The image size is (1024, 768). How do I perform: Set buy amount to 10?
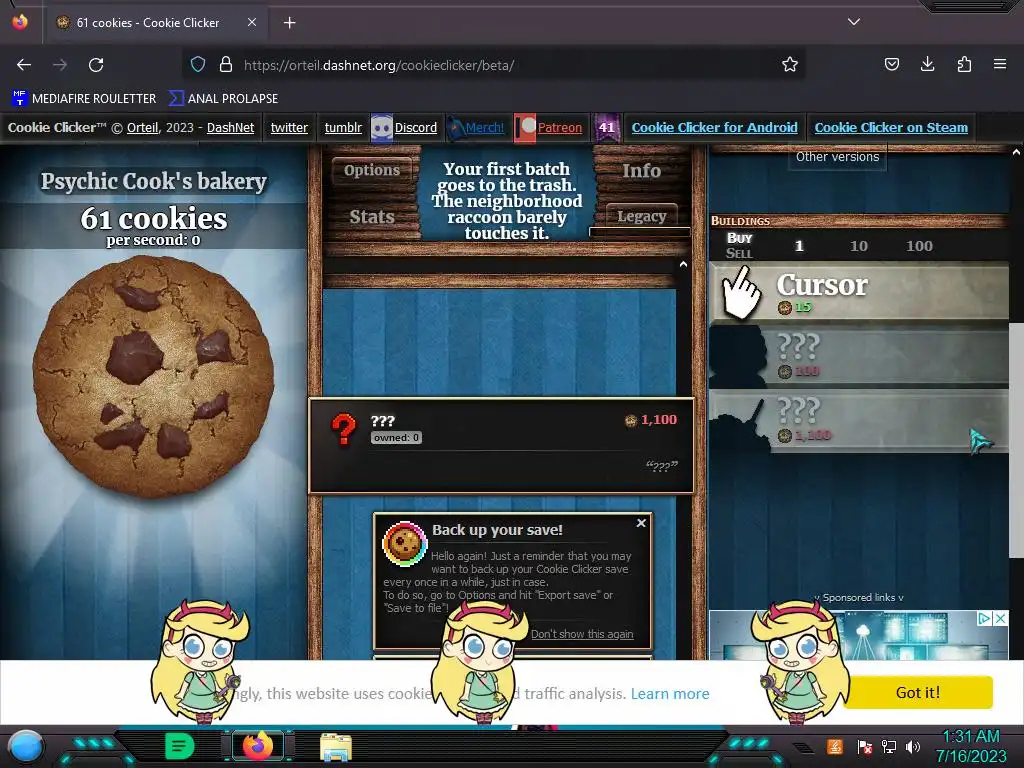858,246
